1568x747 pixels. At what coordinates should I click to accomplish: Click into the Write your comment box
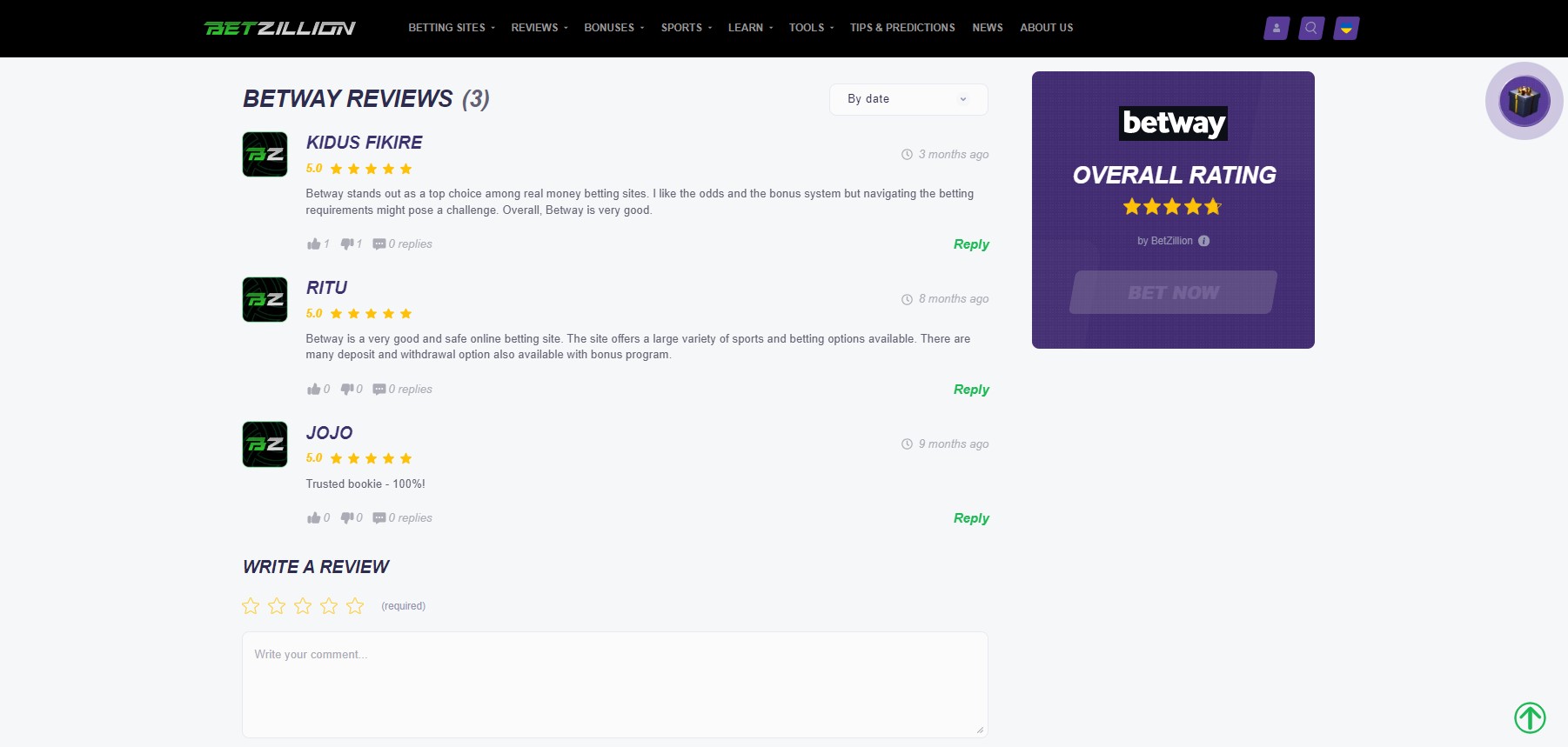click(x=615, y=685)
